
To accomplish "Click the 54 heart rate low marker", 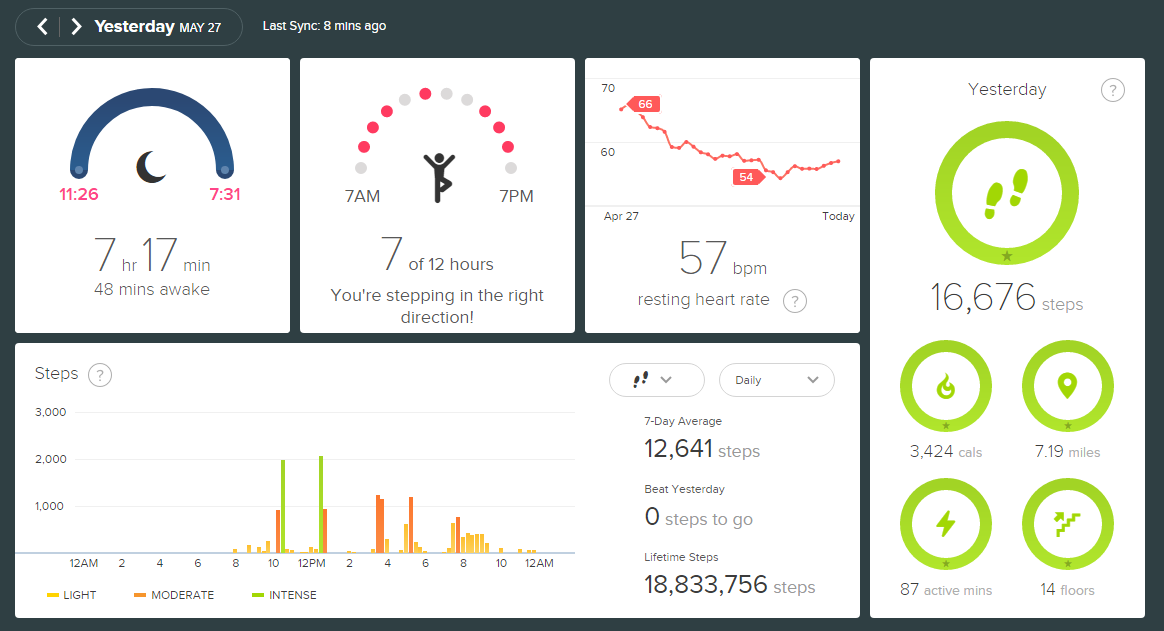I will [x=748, y=177].
